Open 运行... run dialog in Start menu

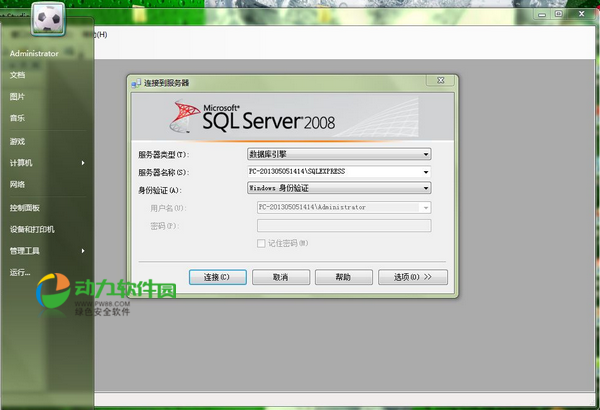point(20,272)
